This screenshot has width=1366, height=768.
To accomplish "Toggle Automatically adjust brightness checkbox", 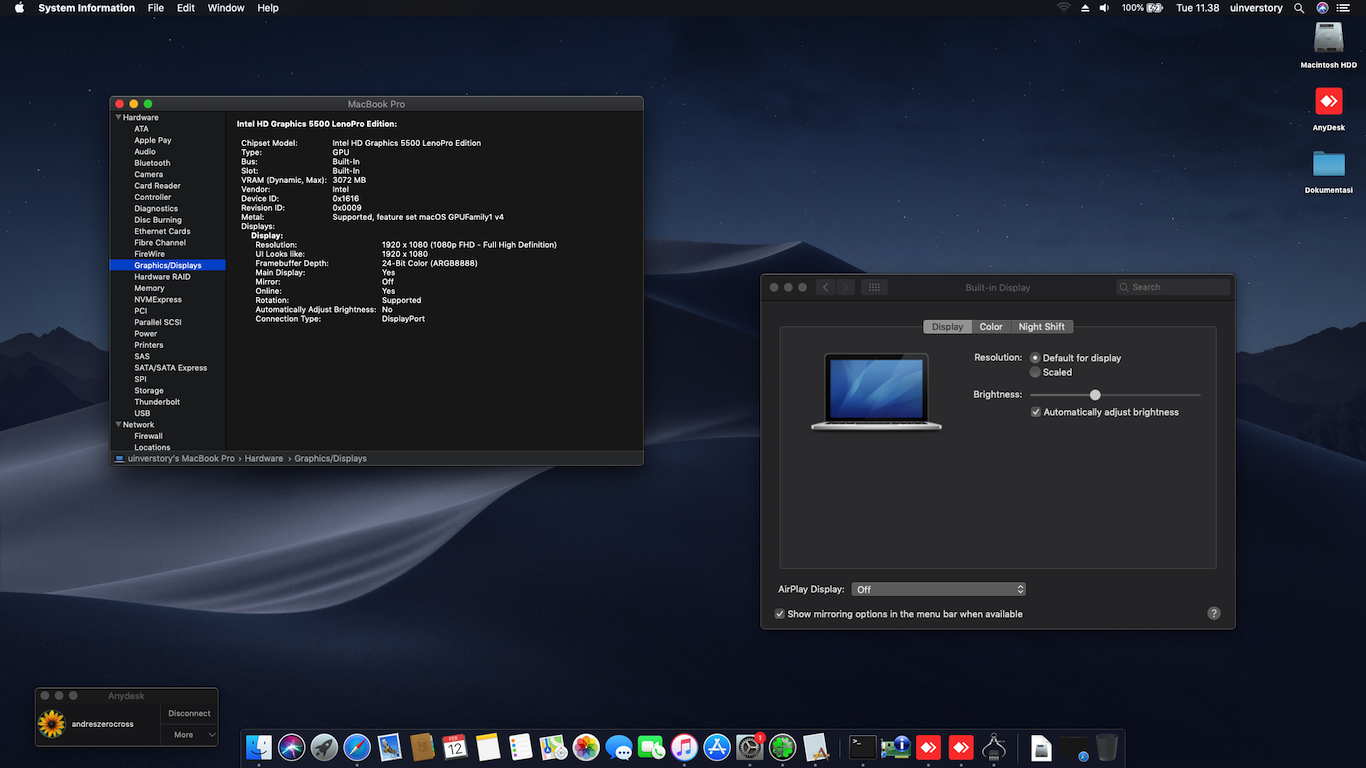I will tap(1036, 412).
